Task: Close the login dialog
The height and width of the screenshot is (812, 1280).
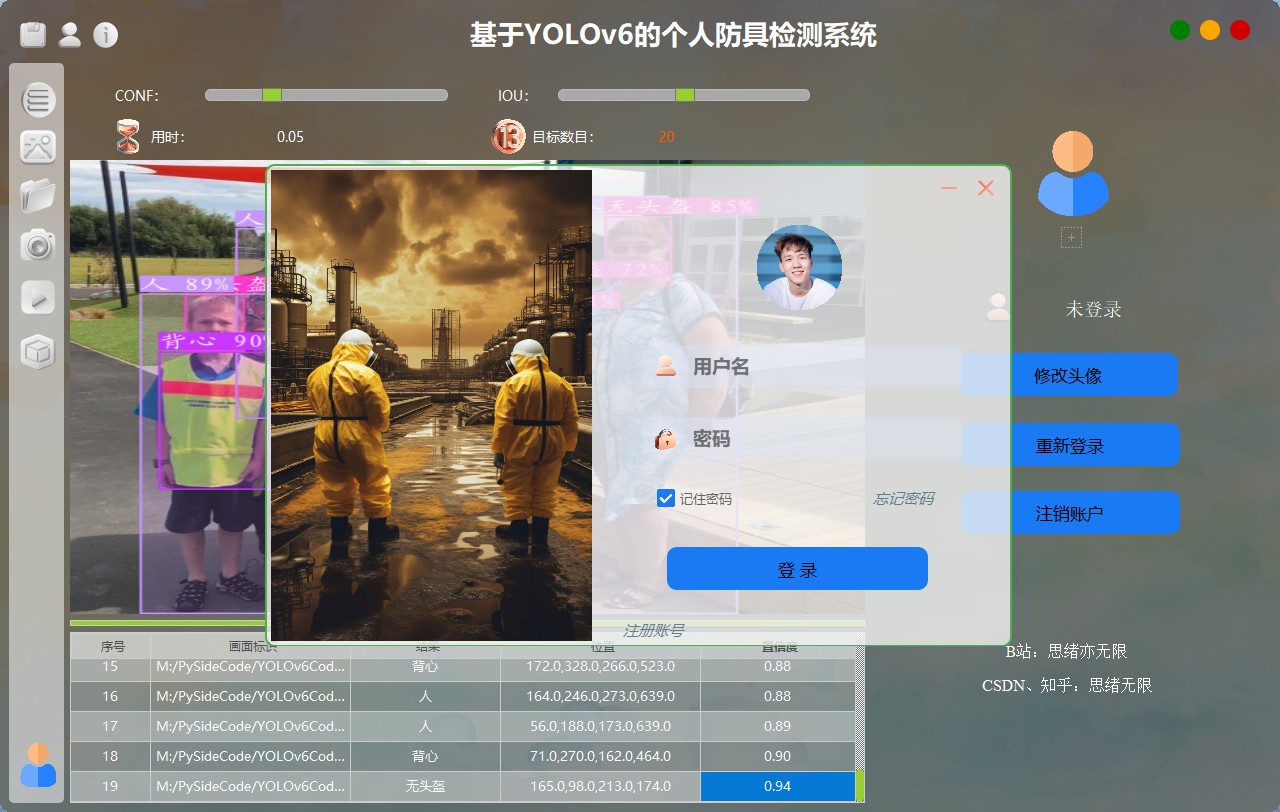Action: tap(986, 188)
